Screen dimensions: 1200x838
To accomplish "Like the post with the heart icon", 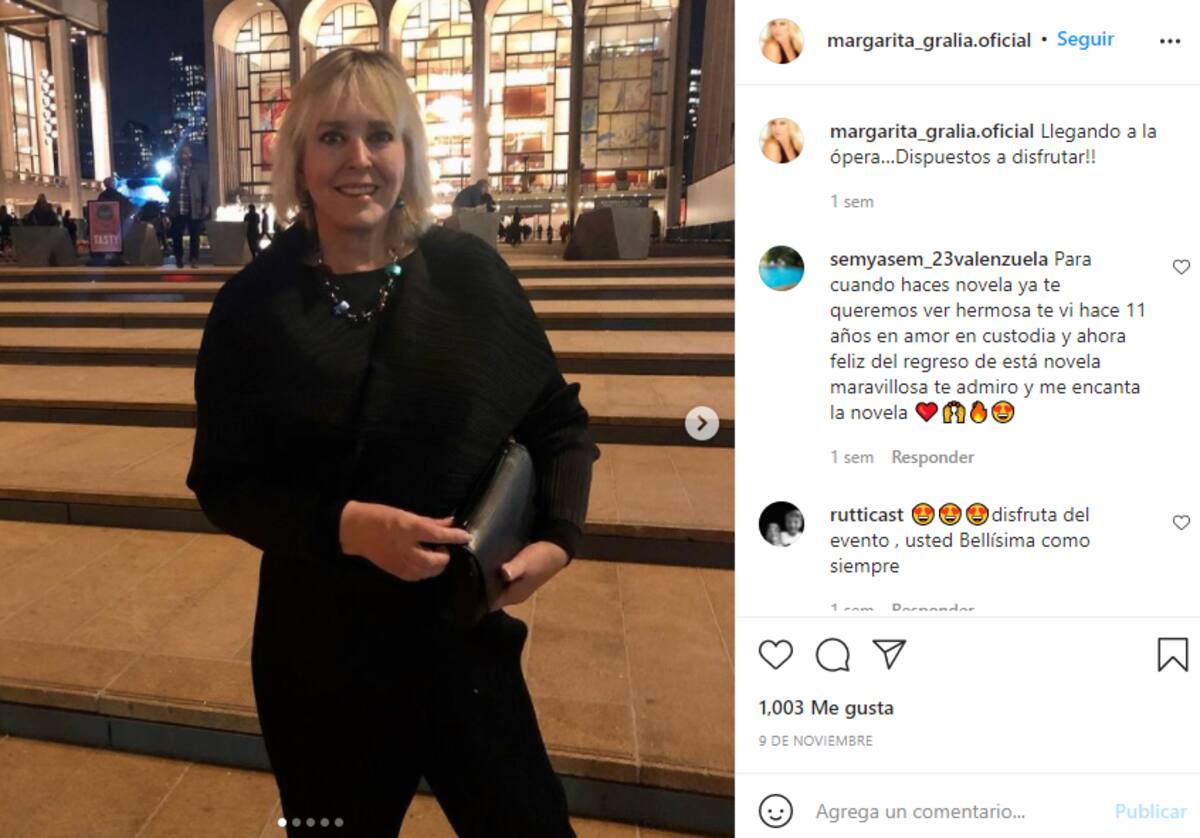I will (x=775, y=655).
